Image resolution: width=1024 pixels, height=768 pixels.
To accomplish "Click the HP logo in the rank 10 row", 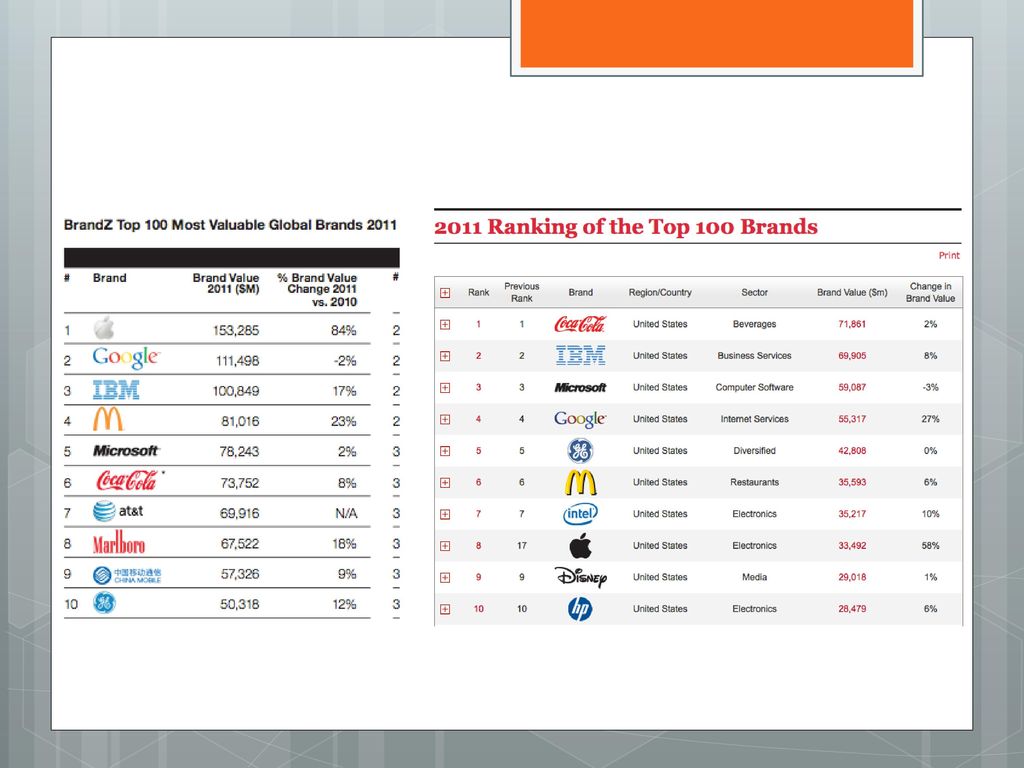I will (x=580, y=609).
